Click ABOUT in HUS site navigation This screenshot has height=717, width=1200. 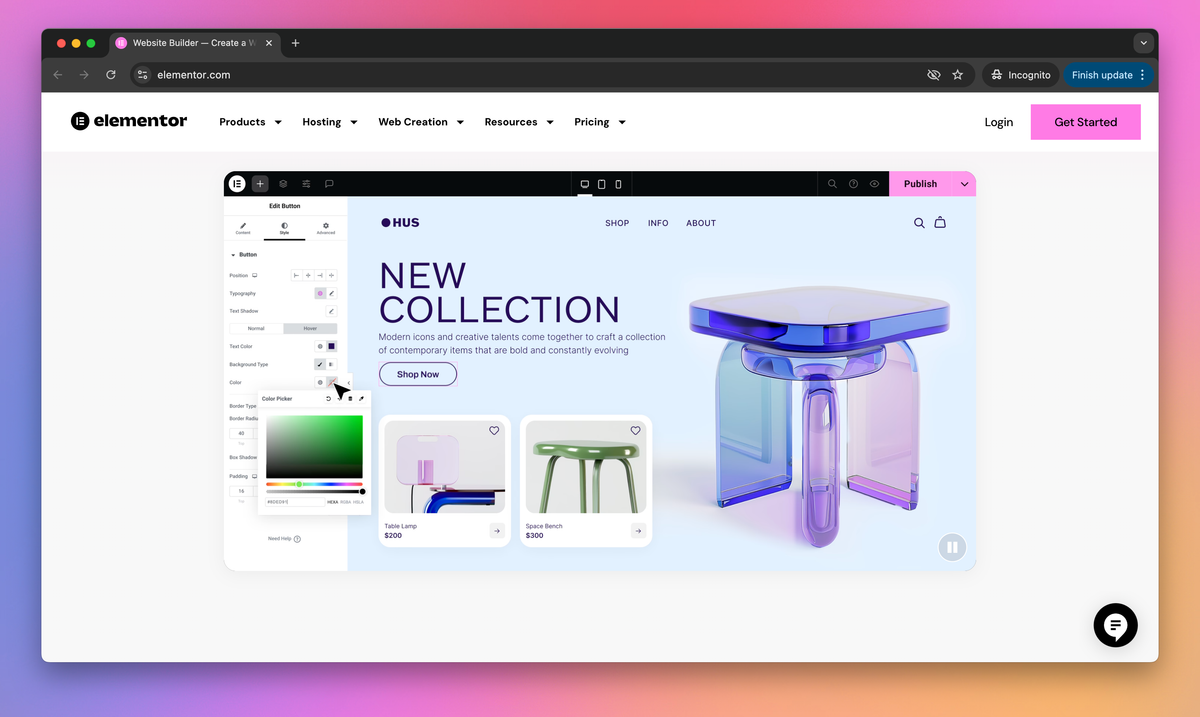coord(701,223)
